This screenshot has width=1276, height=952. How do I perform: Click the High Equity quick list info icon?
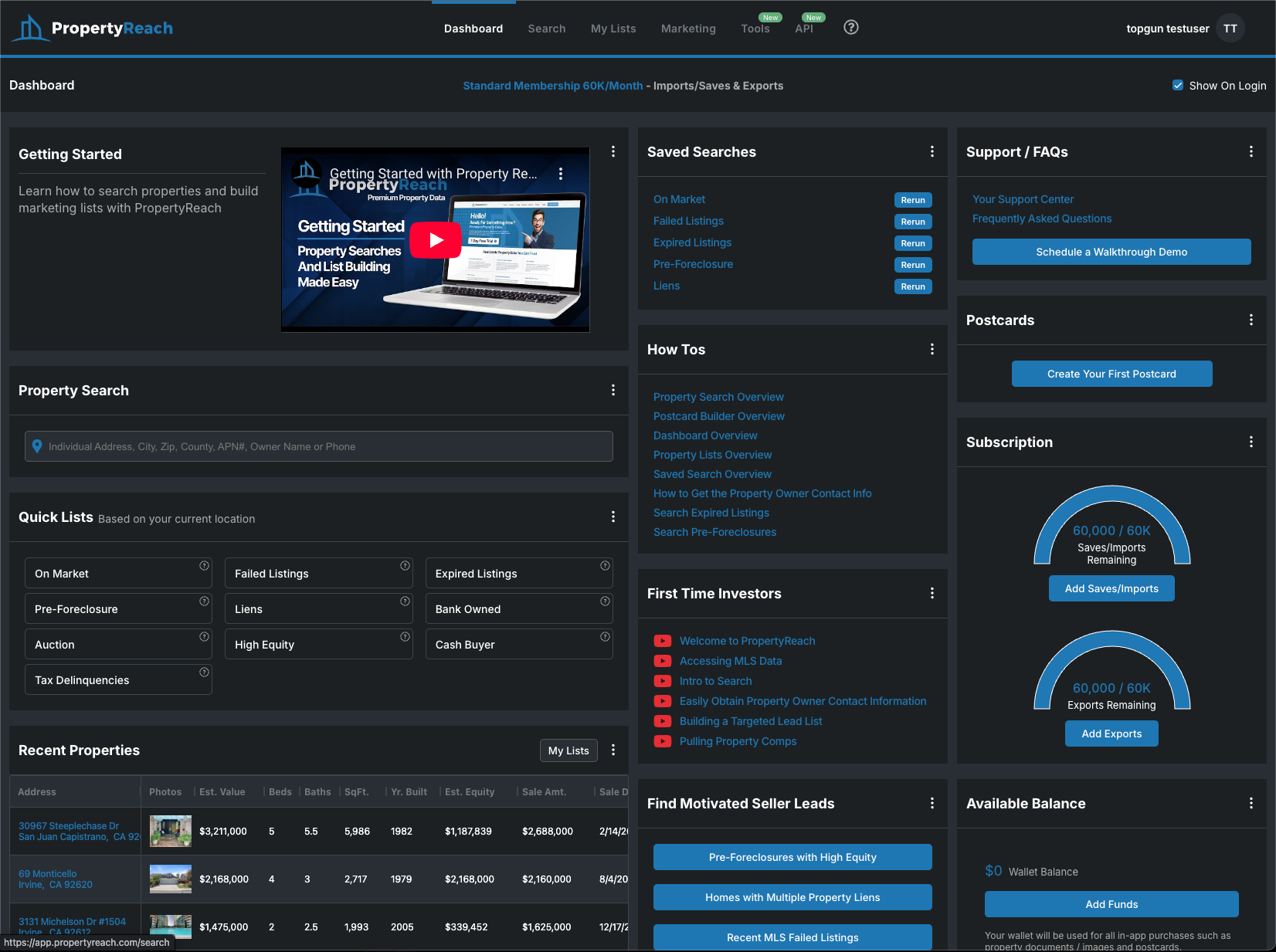405,637
